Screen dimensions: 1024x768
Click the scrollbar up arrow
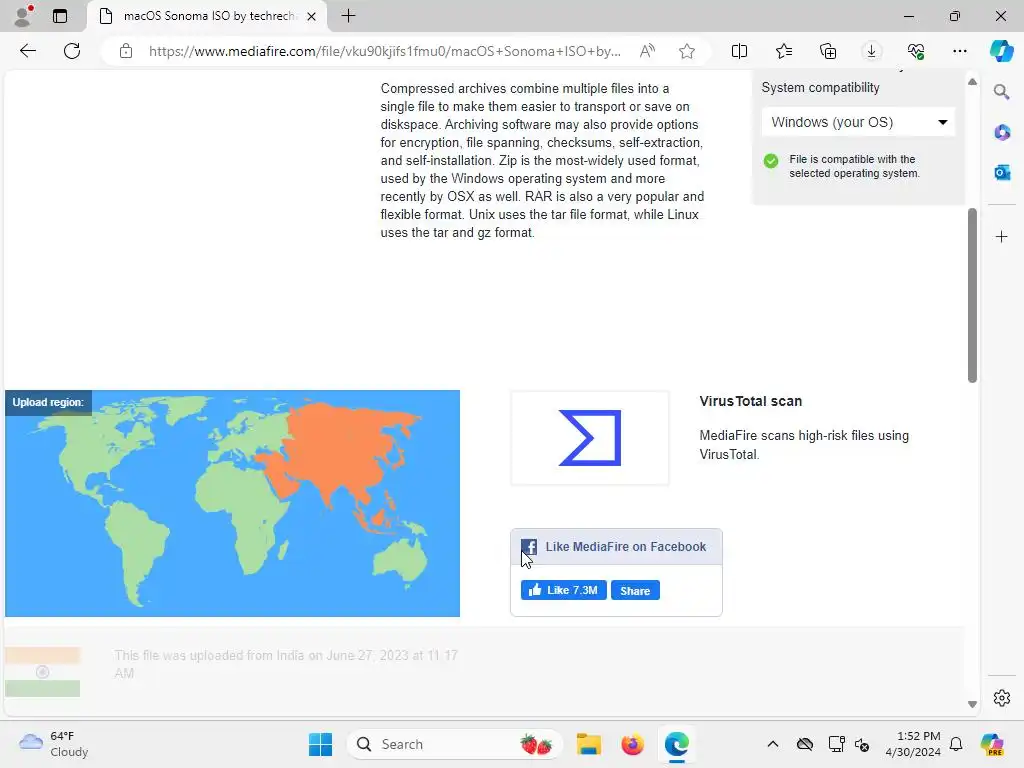coord(972,82)
